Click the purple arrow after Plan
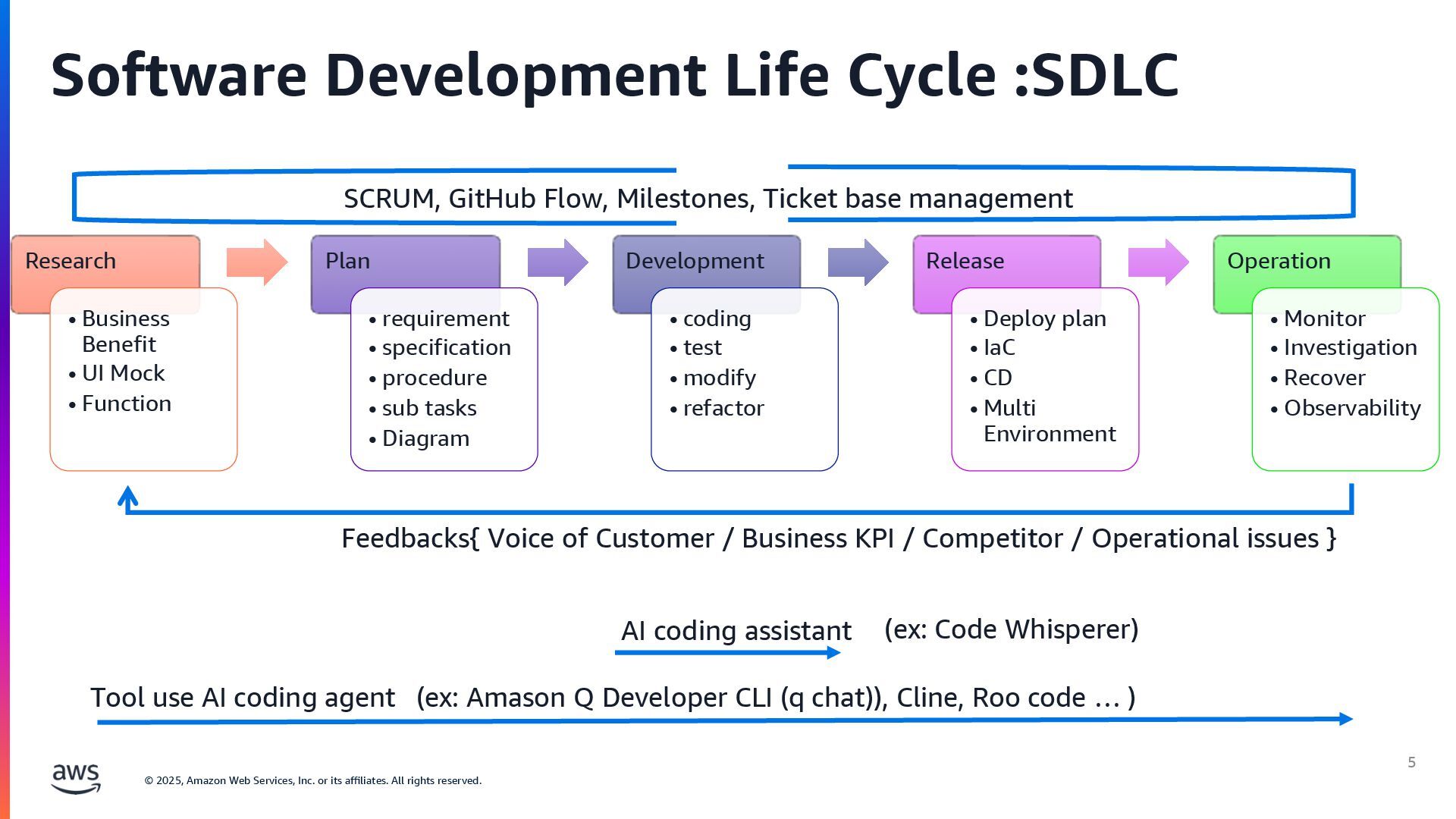The height and width of the screenshot is (819, 1456). [557, 262]
